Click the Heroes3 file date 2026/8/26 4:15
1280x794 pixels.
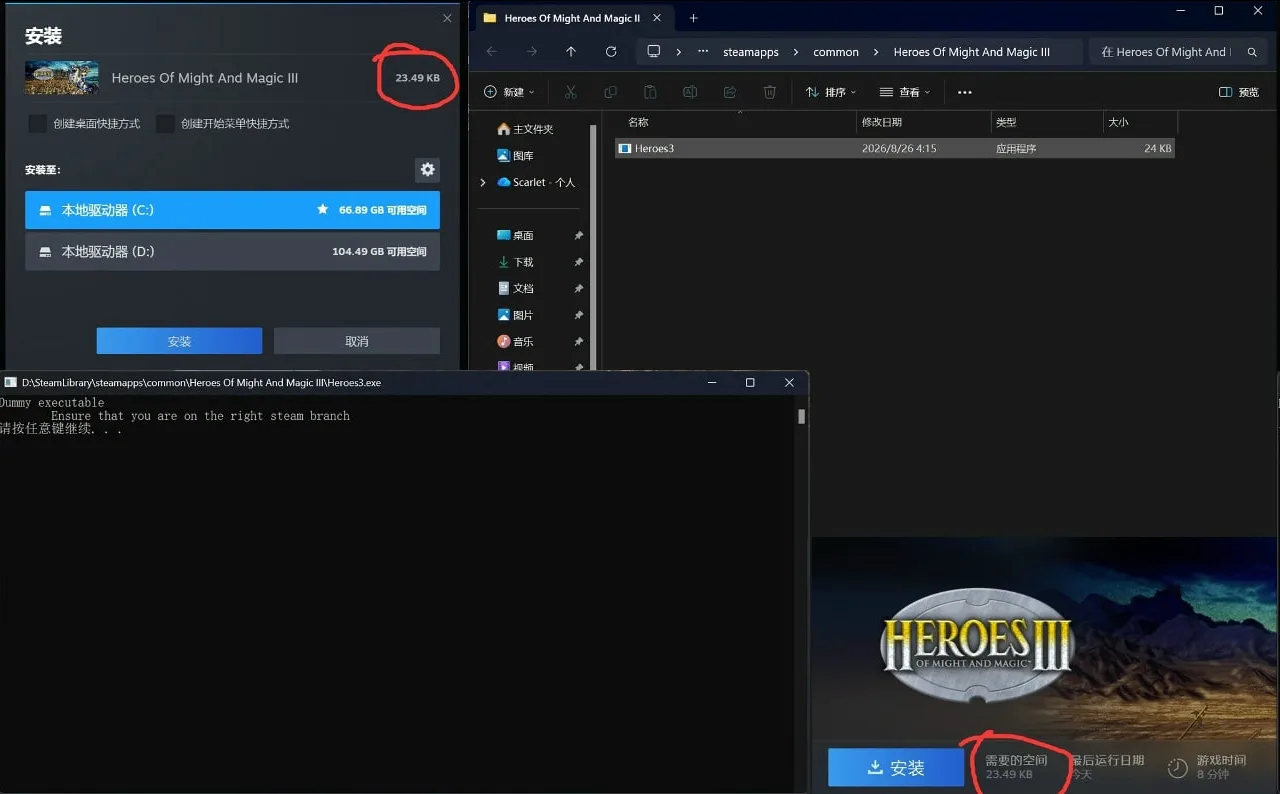coord(898,148)
